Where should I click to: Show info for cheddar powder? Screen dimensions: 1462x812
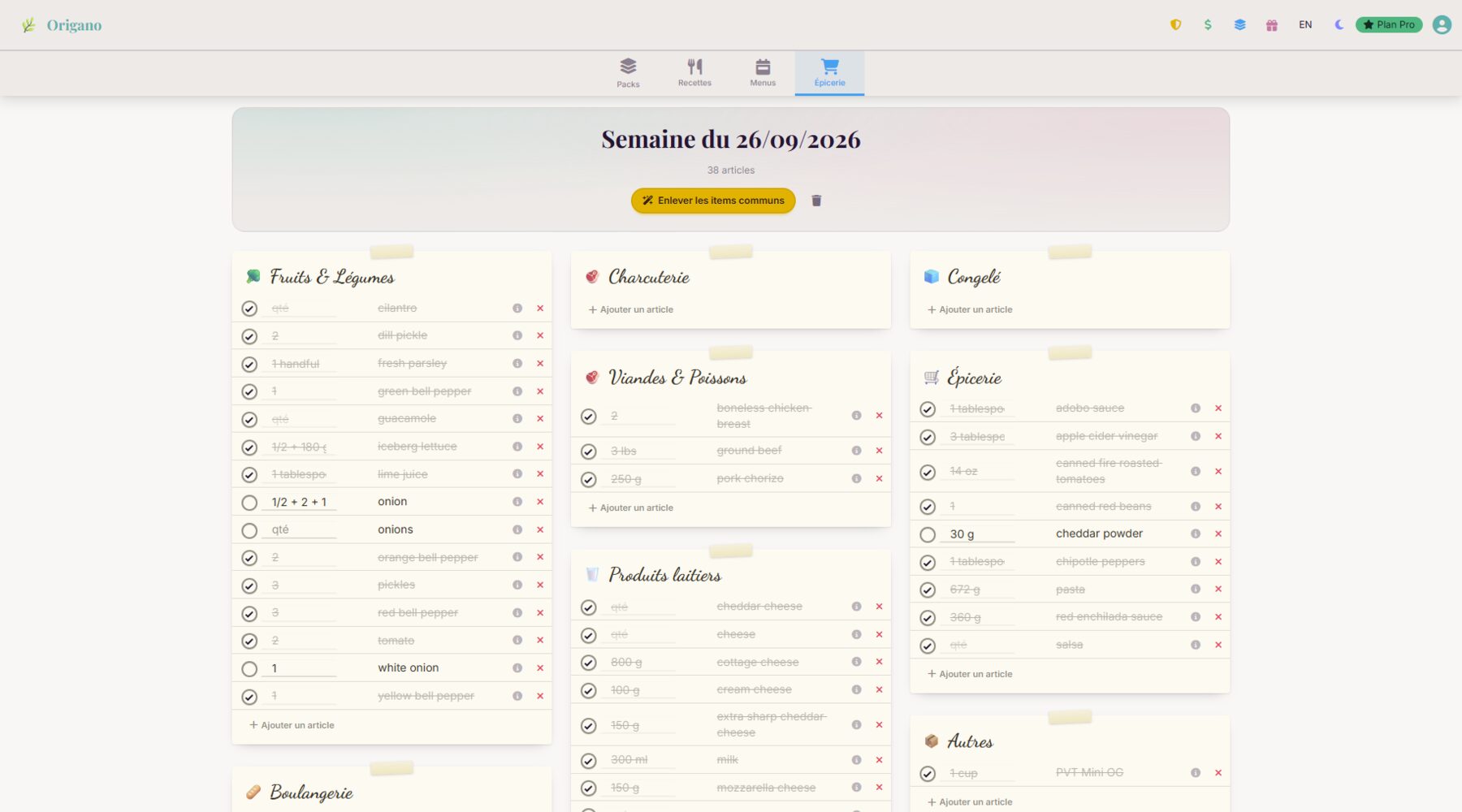pos(1196,533)
